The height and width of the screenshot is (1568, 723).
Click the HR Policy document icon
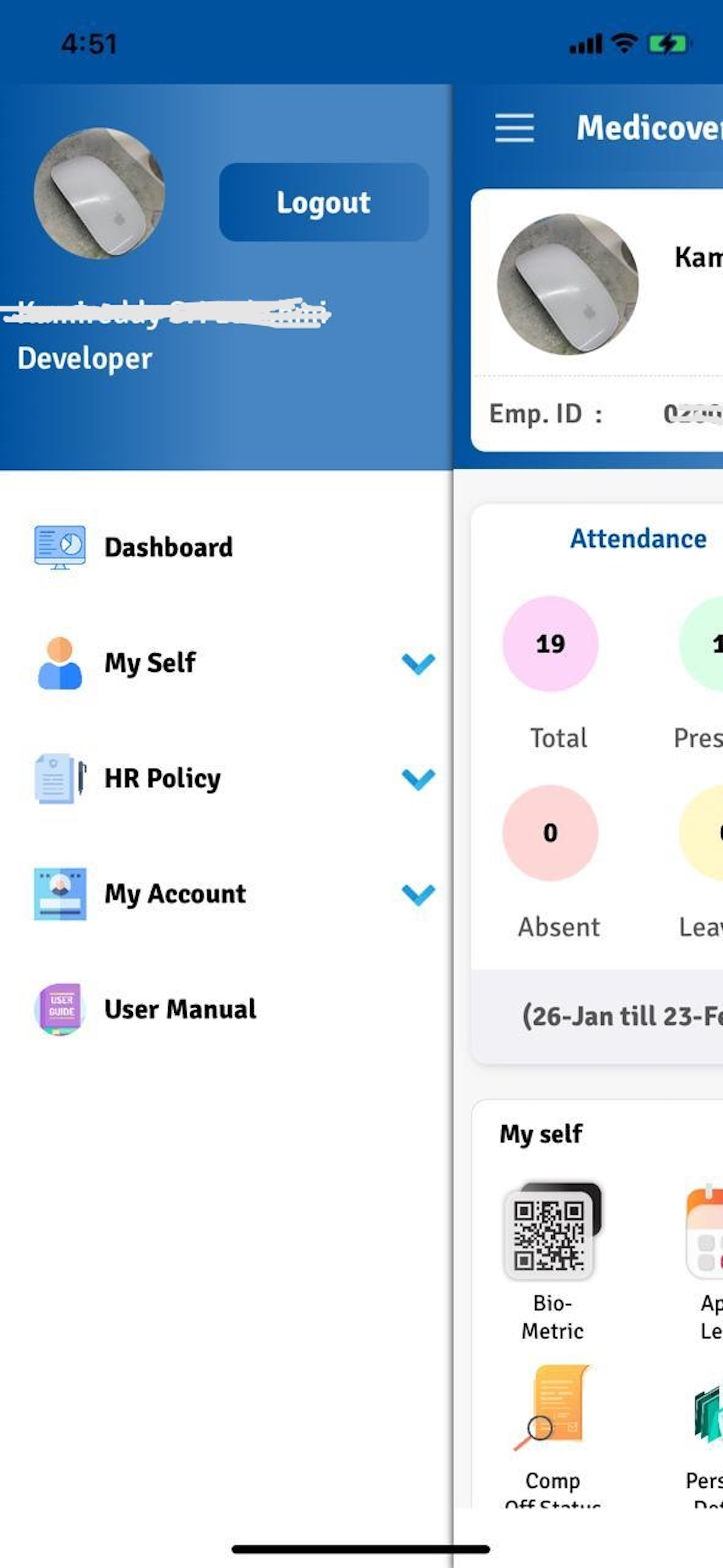pyautogui.click(x=61, y=778)
